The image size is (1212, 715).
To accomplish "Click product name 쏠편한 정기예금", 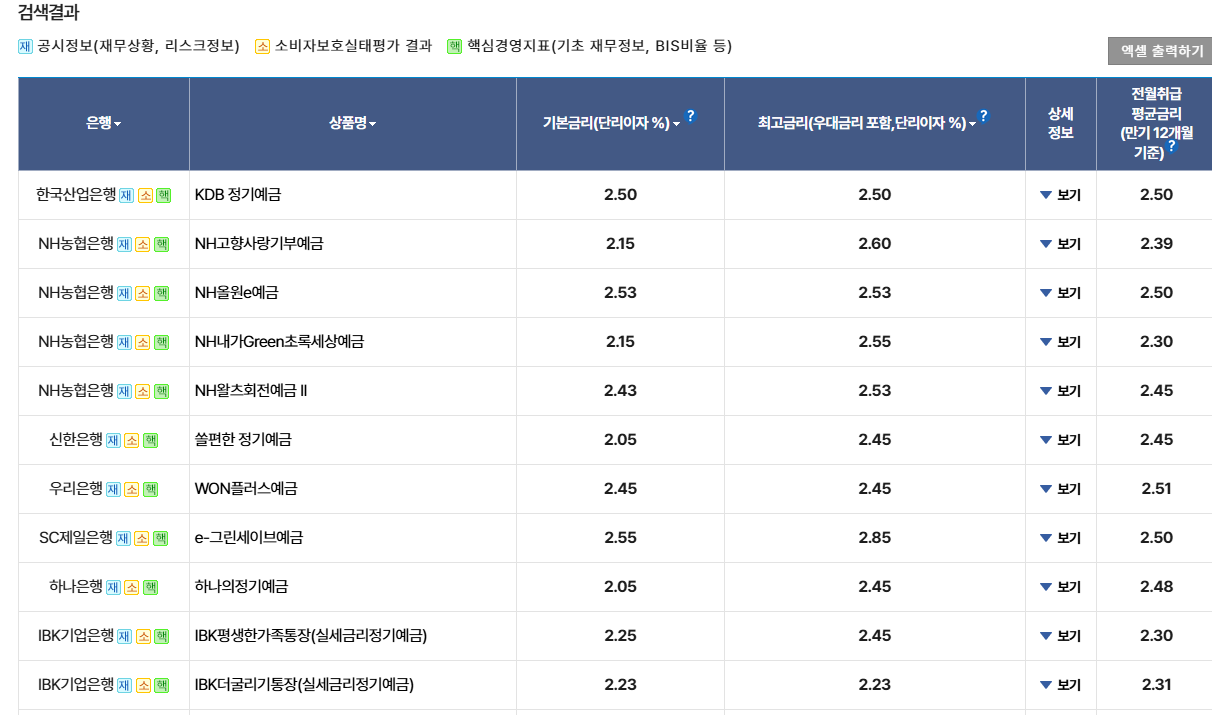I will tap(243, 440).
